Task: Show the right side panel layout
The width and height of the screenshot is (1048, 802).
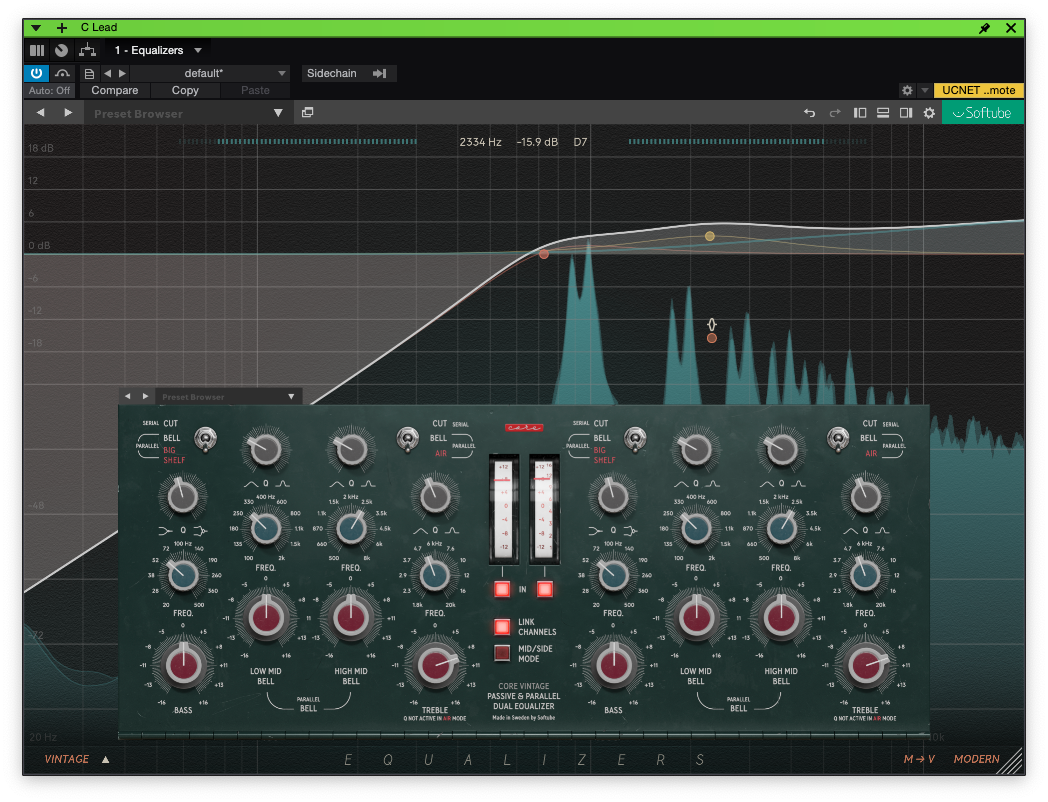Action: point(906,113)
